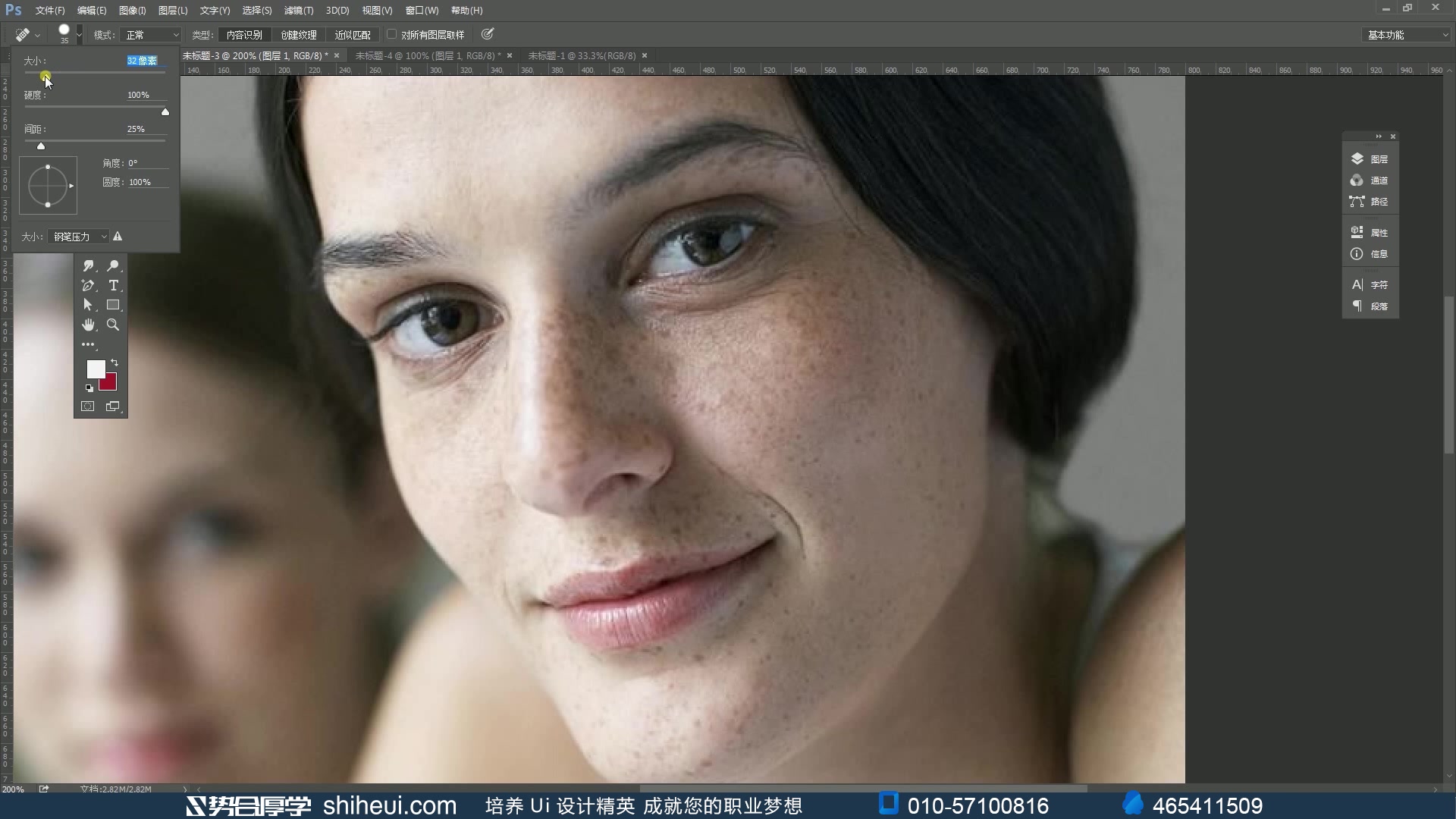Open the Character (字符) panel icon
Image resolution: width=1456 pixels, height=819 pixels.
[1357, 285]
